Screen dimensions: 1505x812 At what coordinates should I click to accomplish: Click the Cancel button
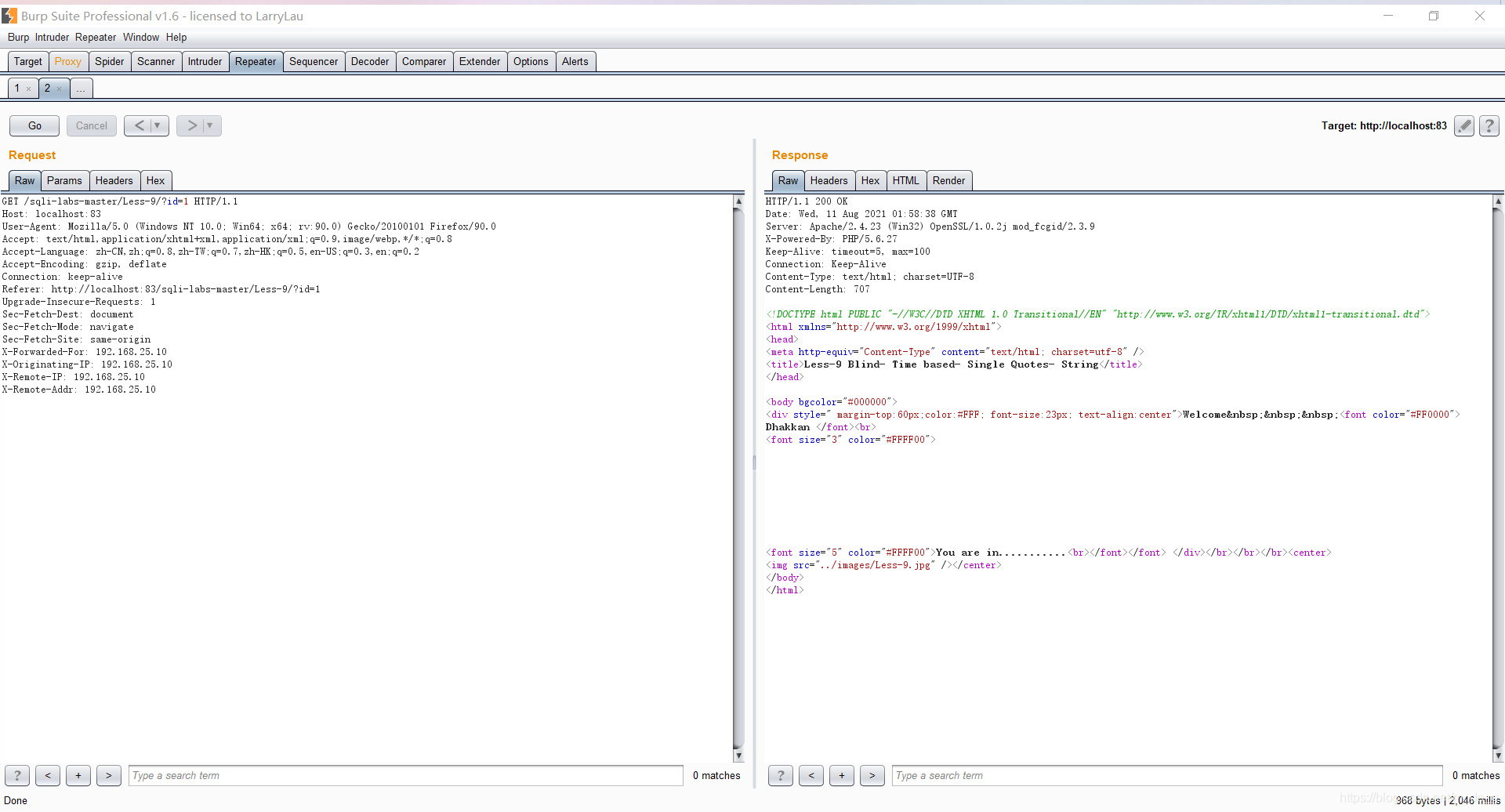[x=92, y=125]
